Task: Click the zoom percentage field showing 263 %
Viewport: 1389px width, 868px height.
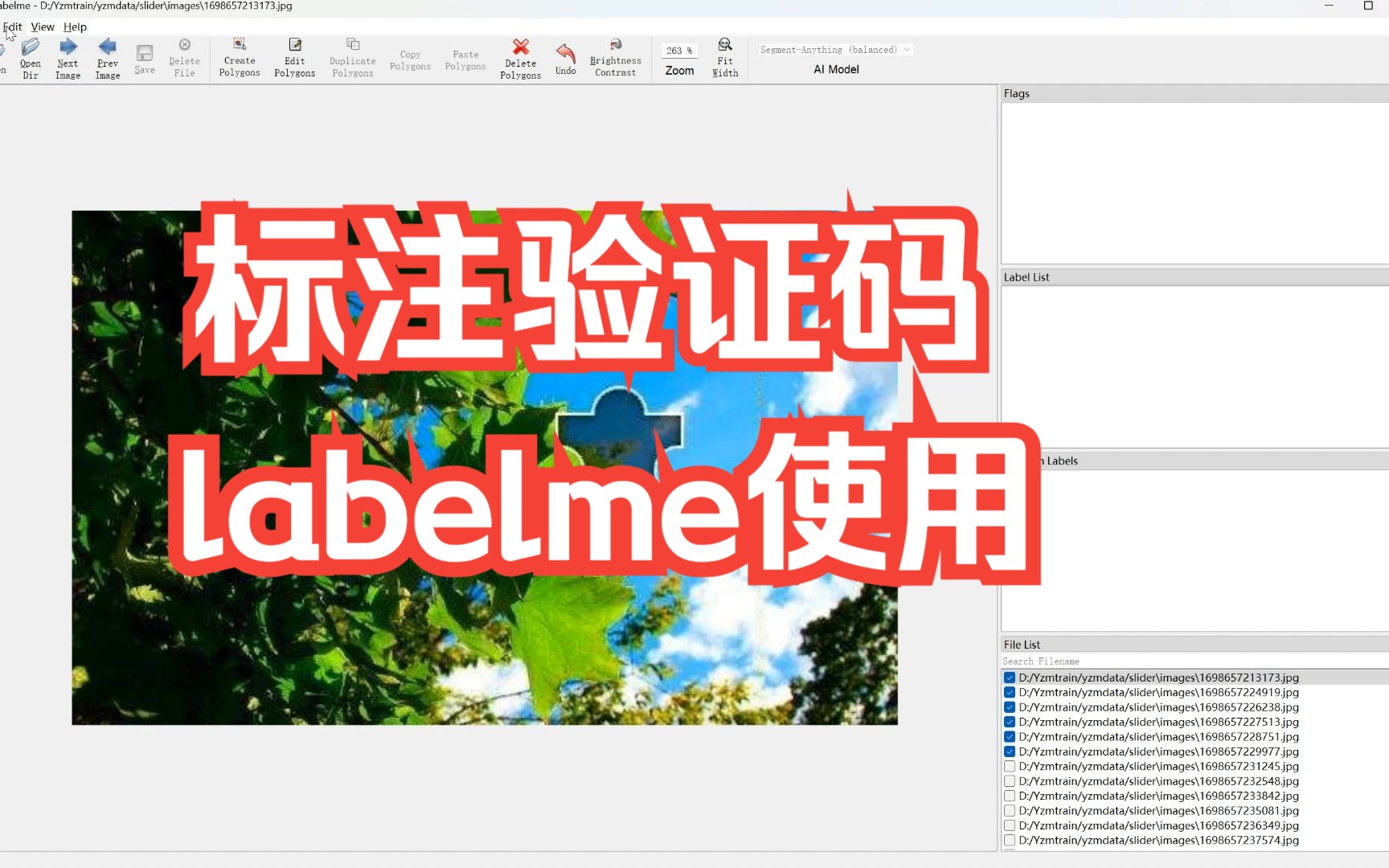Action: pos(679,51)
